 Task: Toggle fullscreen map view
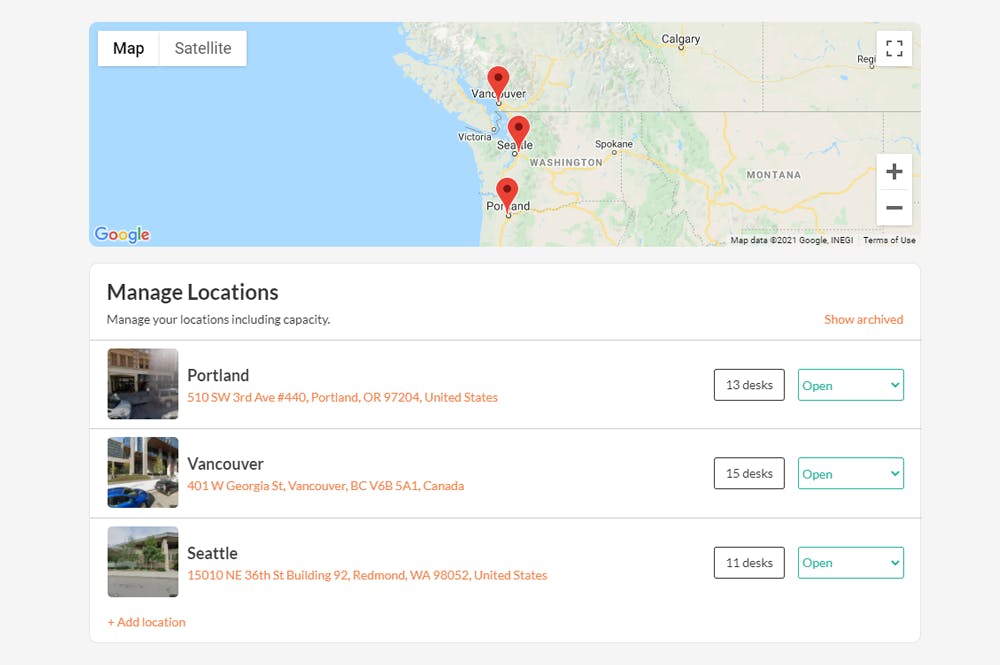click(x=894, y=48)
